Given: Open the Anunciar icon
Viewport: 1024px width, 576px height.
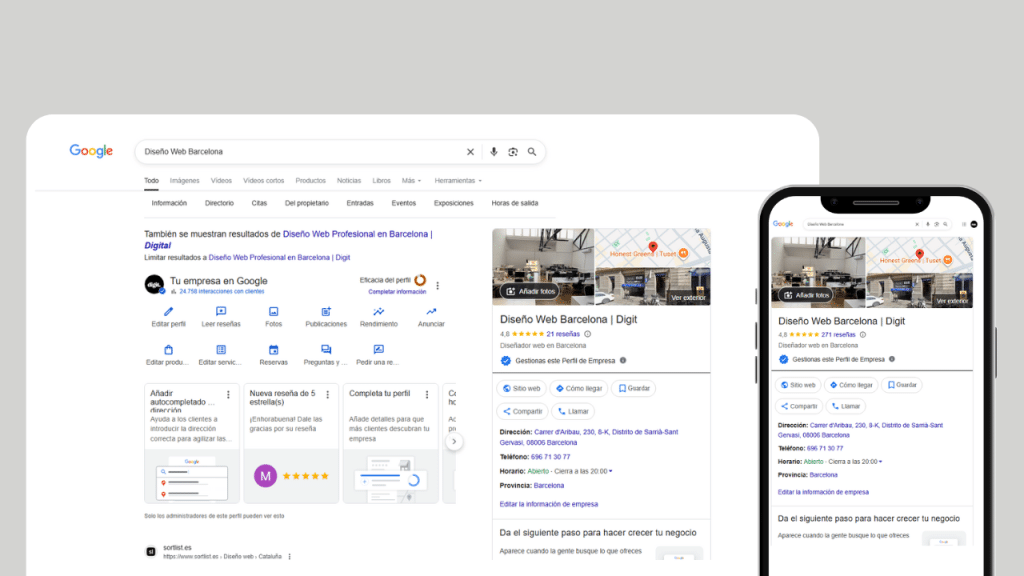Looking at the screenshot, I should click(x=431, y=312).
